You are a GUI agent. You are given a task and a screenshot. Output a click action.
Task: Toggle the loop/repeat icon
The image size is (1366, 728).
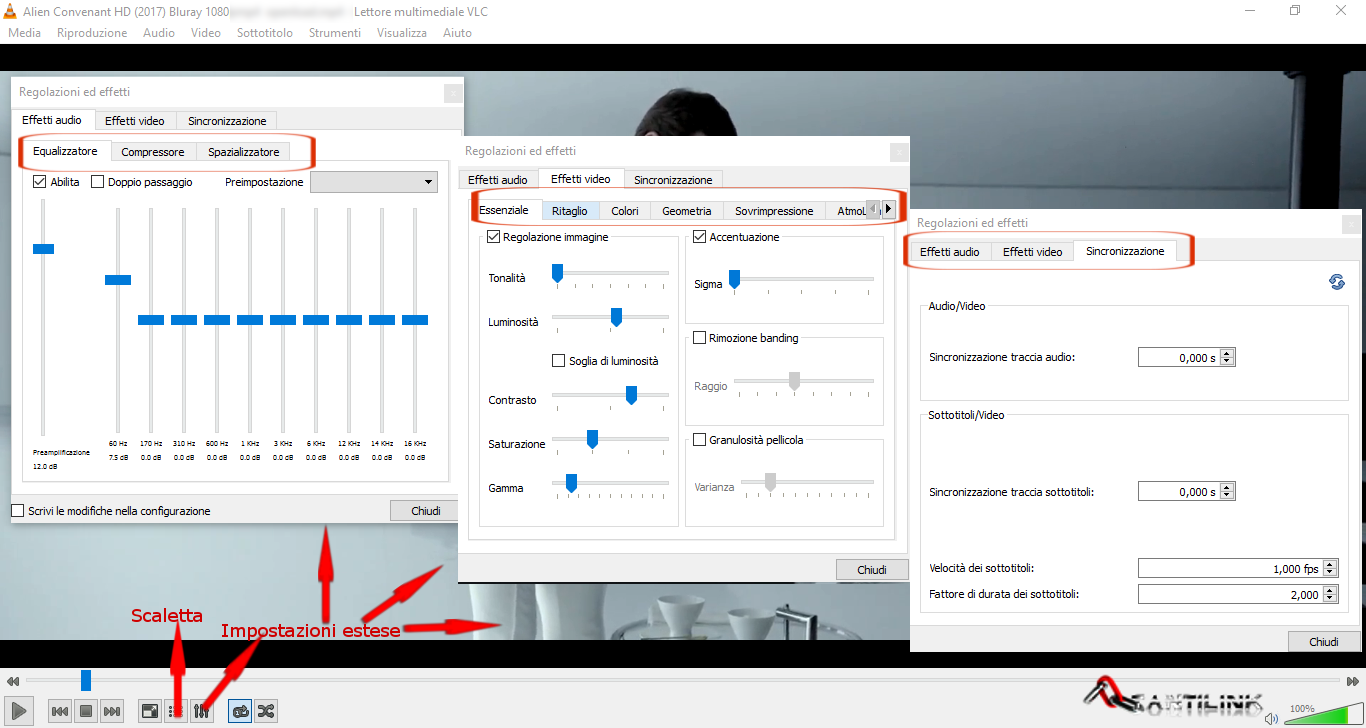click(240, 711)
